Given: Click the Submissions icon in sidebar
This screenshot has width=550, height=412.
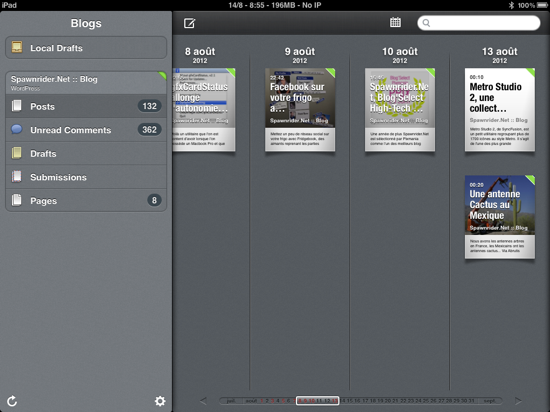Looking at the screenshot, I should coord(16,177).
